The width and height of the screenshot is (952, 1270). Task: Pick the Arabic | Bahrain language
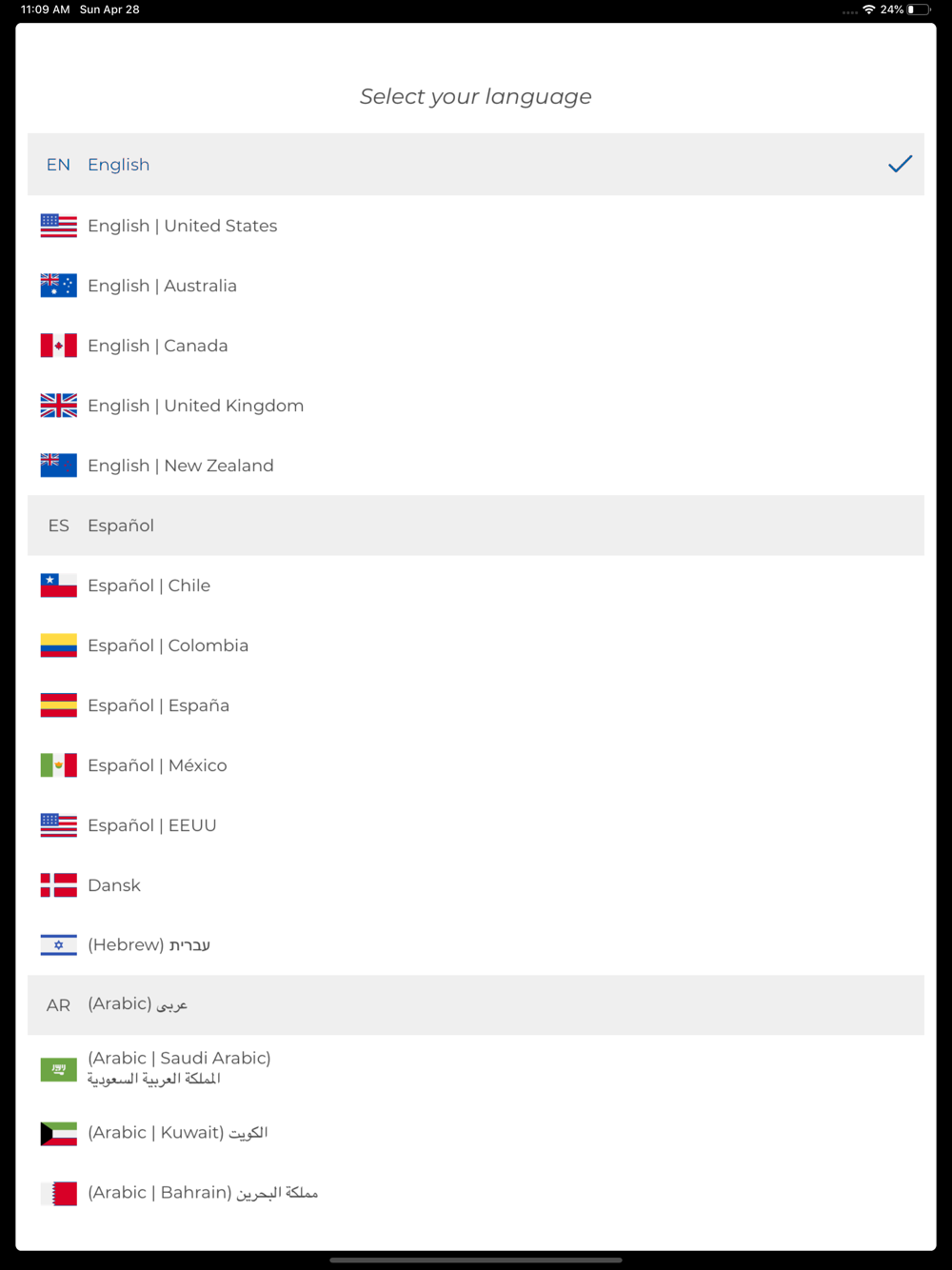point(476,1193)
